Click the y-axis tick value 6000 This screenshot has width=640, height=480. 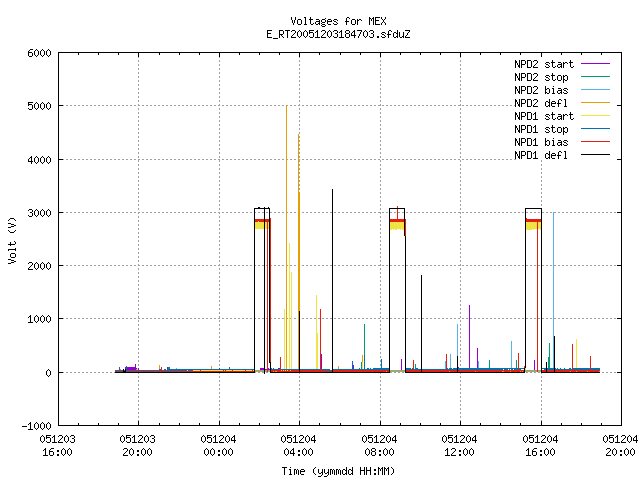(x=39, y=53)
